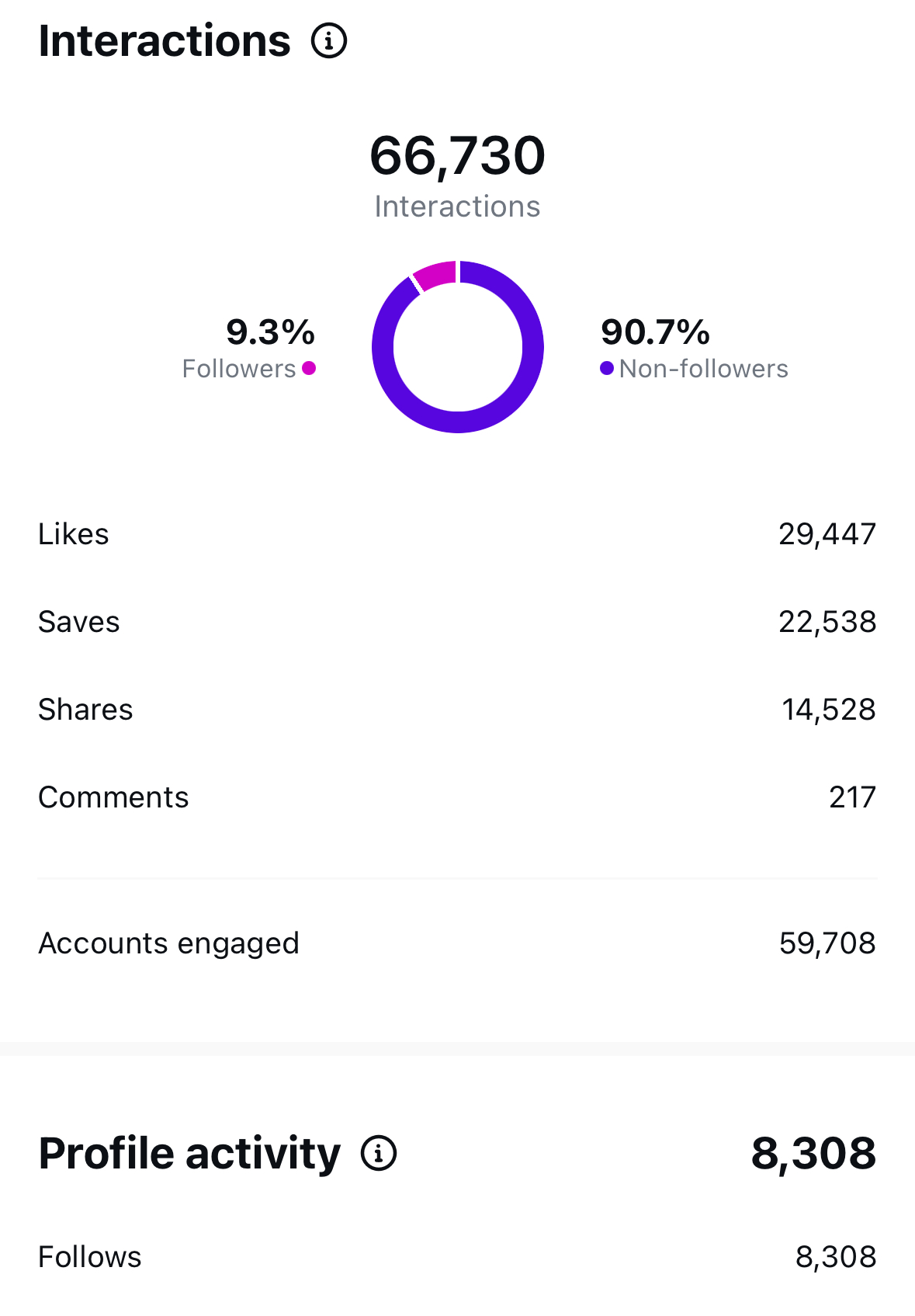Open the Likes row
915x1316 pixels.
click(x=457, y=534)
